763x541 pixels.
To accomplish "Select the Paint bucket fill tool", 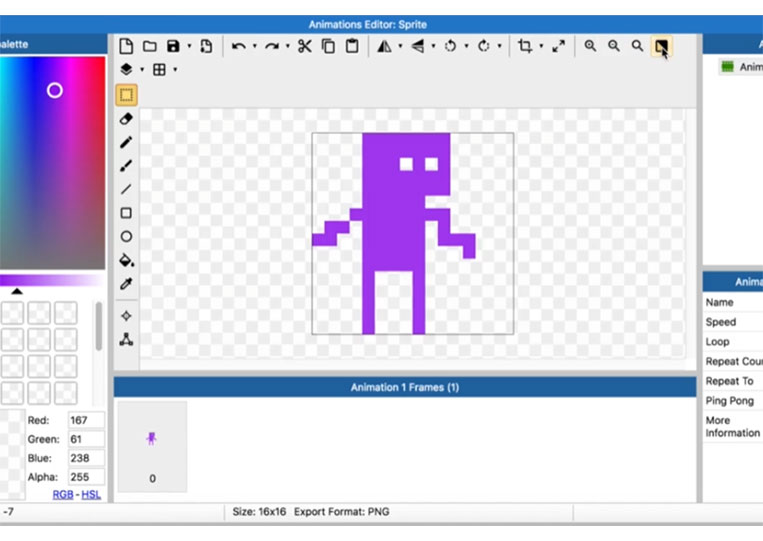I will coord(127,260).
